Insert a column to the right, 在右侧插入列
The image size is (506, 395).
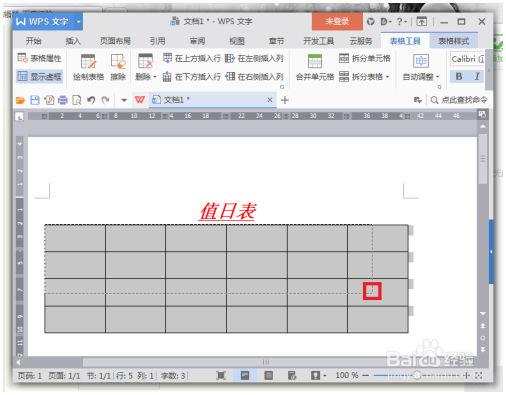255,77
